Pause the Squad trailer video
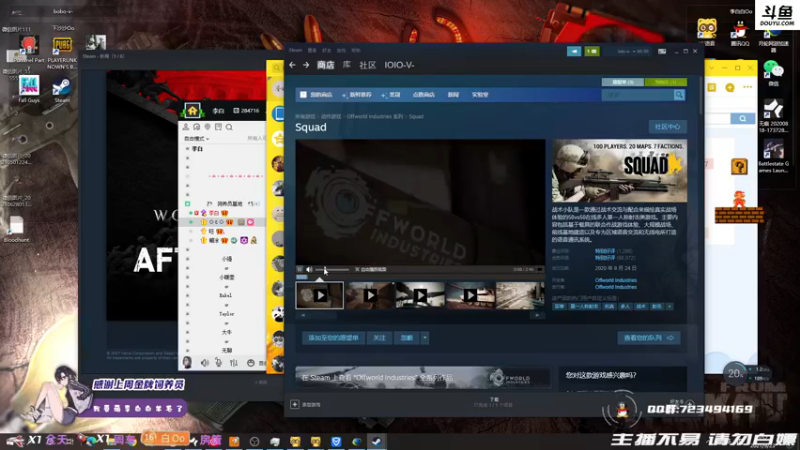Viewport: 800px width, 450px height. 300,269
